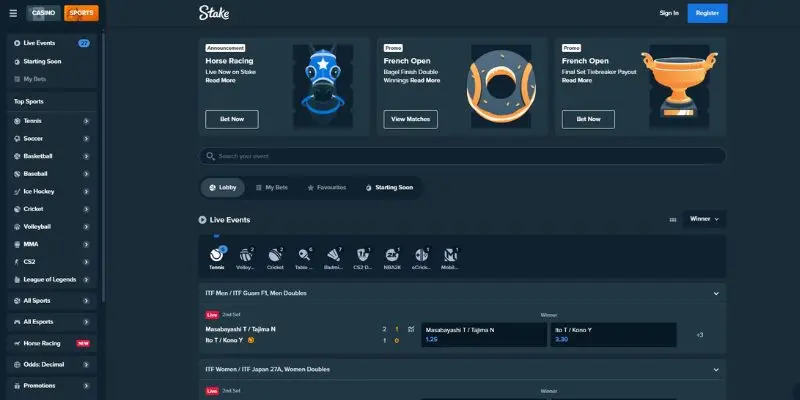This screenshot has height=400, width=800.
Task: Expand All Esports arrow in sidebar
Action: [x=86, y=322]
